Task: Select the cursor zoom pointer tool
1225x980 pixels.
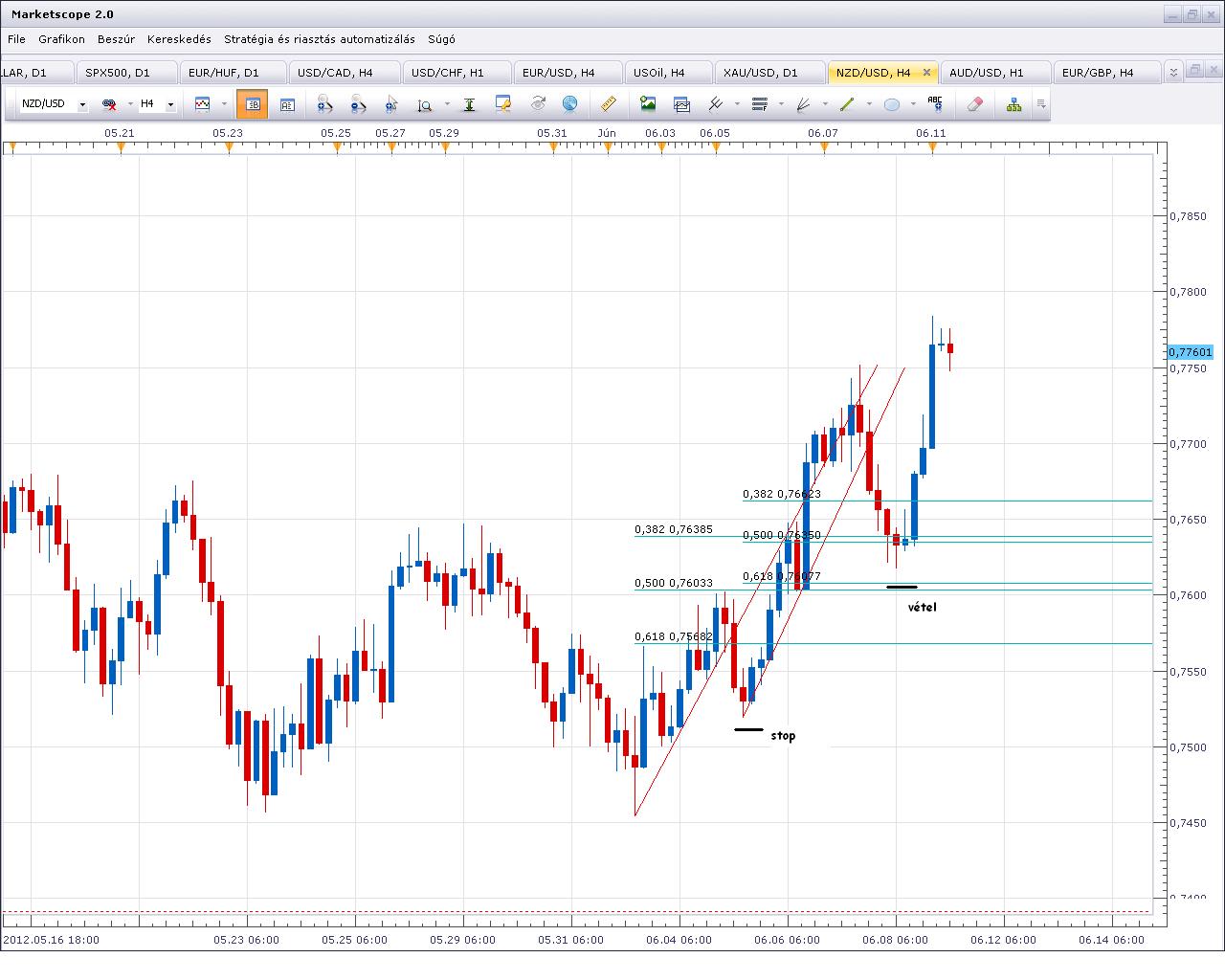Action: point(390,104)
